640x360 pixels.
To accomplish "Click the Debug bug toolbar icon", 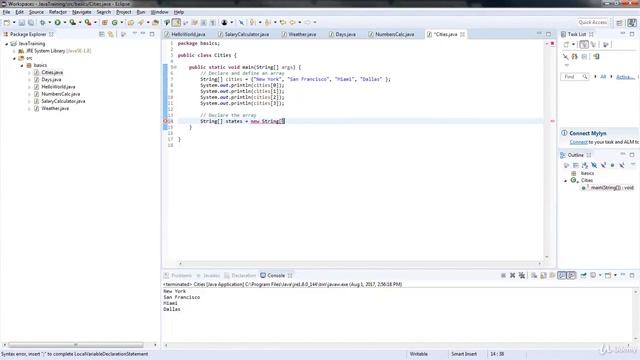I will (x=42, y=22).
